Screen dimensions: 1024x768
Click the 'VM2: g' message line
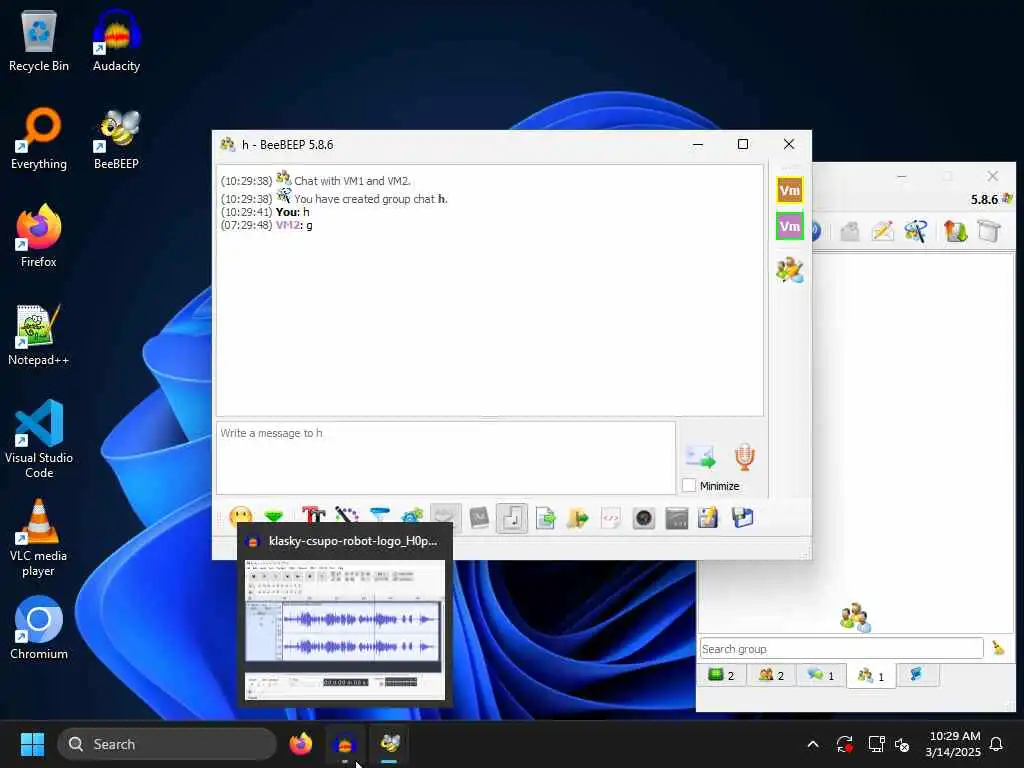[266, 225]
